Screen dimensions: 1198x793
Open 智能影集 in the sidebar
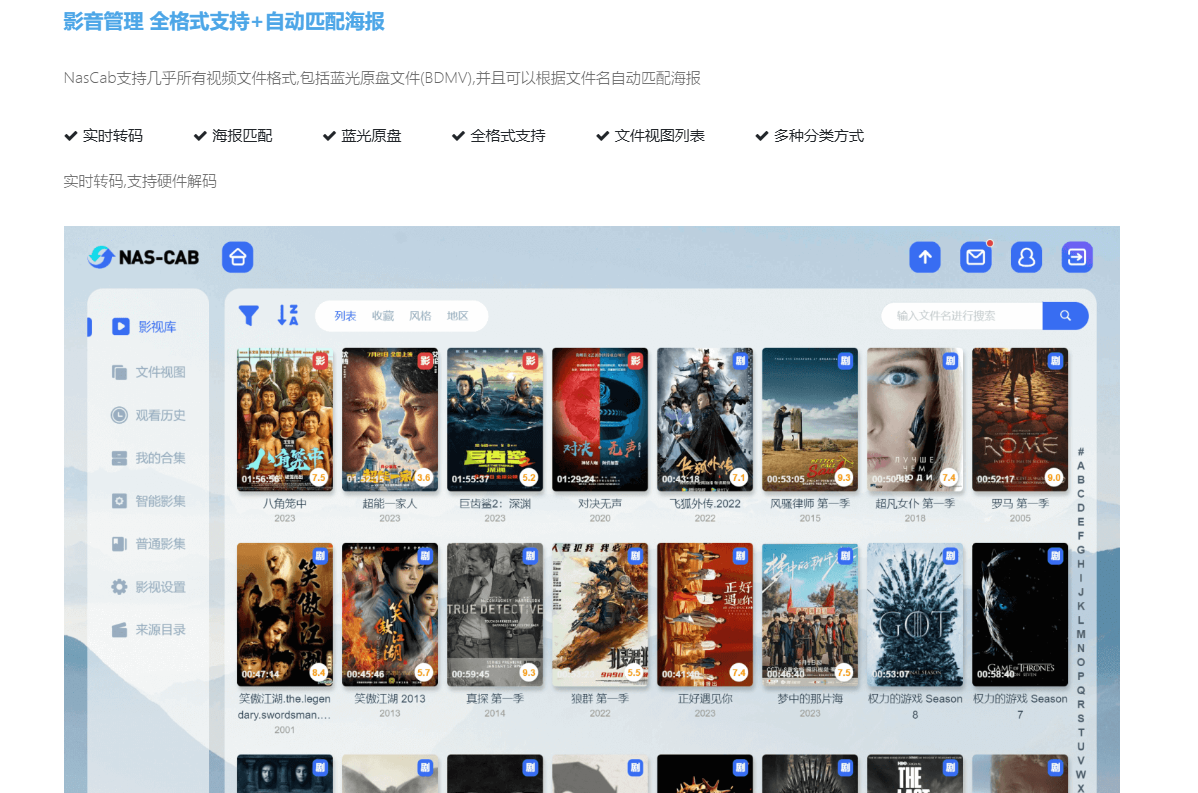160,501
